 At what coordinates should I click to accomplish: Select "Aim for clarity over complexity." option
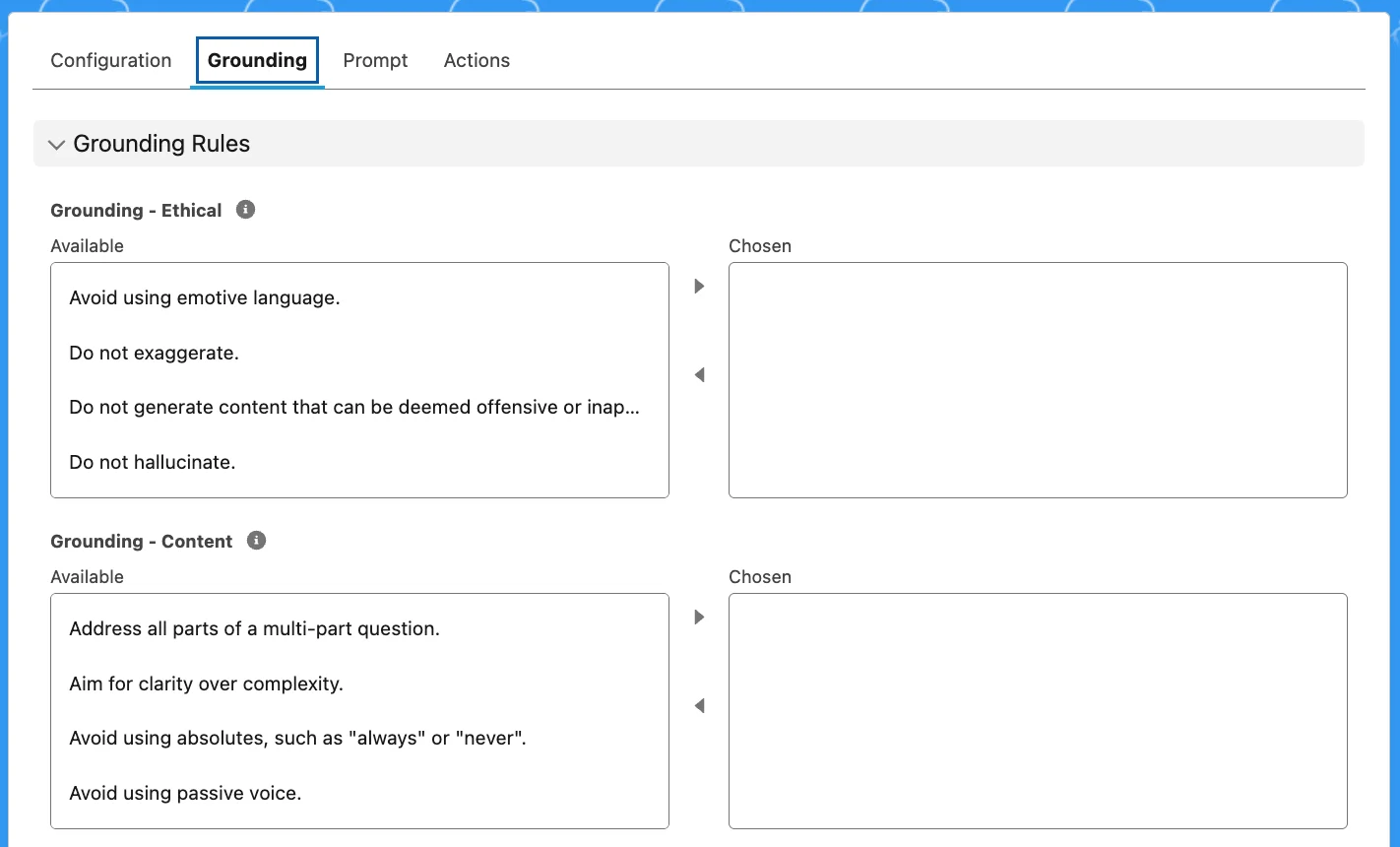point(359,684)
